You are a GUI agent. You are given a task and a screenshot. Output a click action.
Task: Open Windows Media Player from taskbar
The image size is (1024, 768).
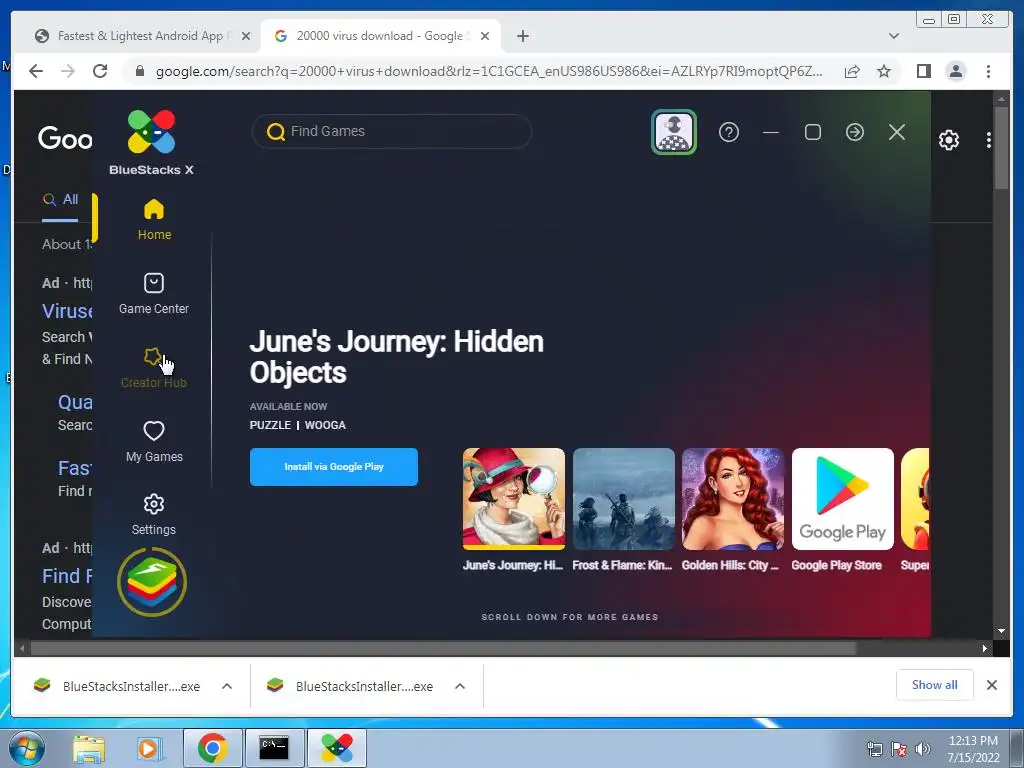149,749
